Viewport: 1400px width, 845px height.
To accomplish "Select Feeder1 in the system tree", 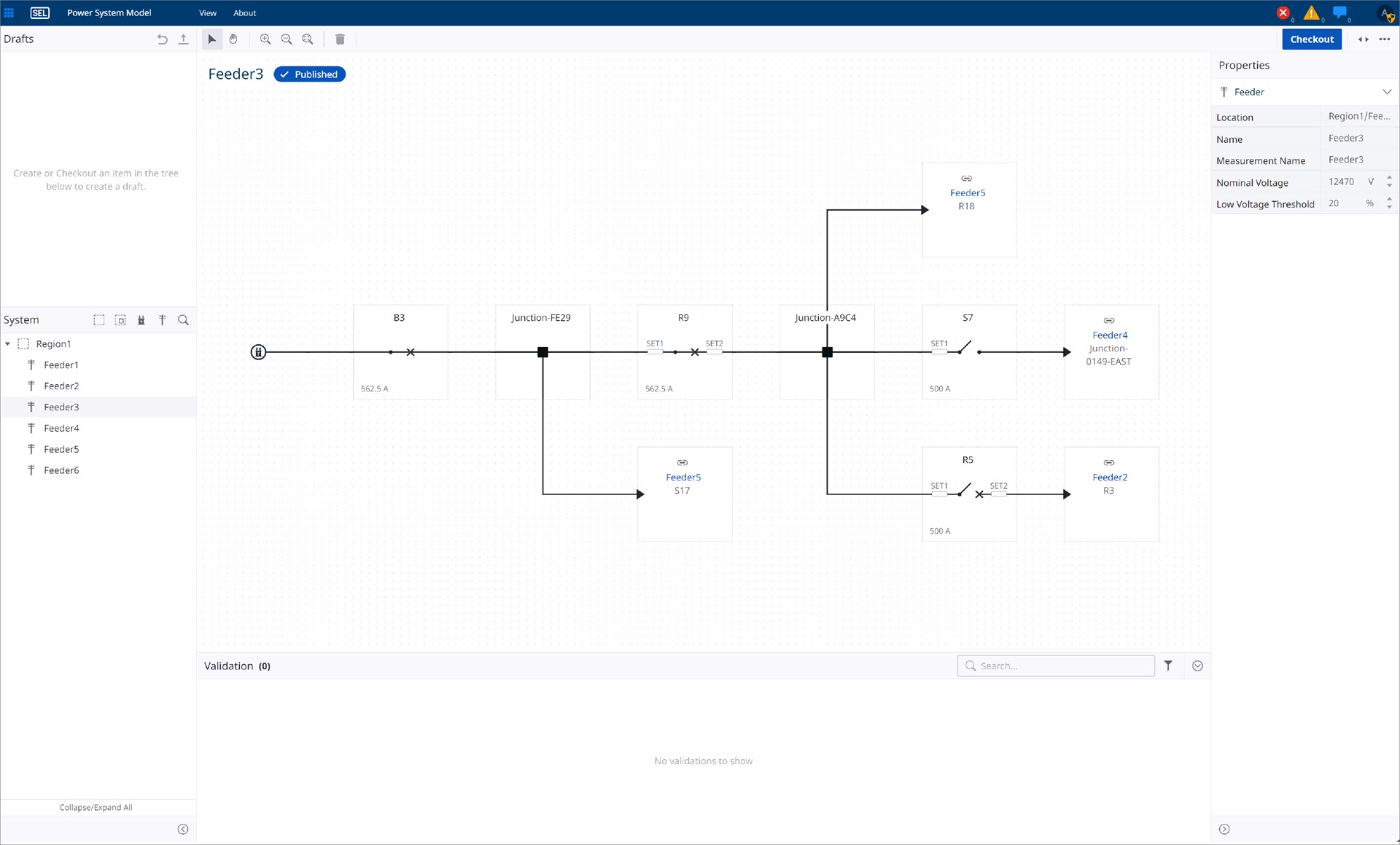I will (x=61, y=365).
